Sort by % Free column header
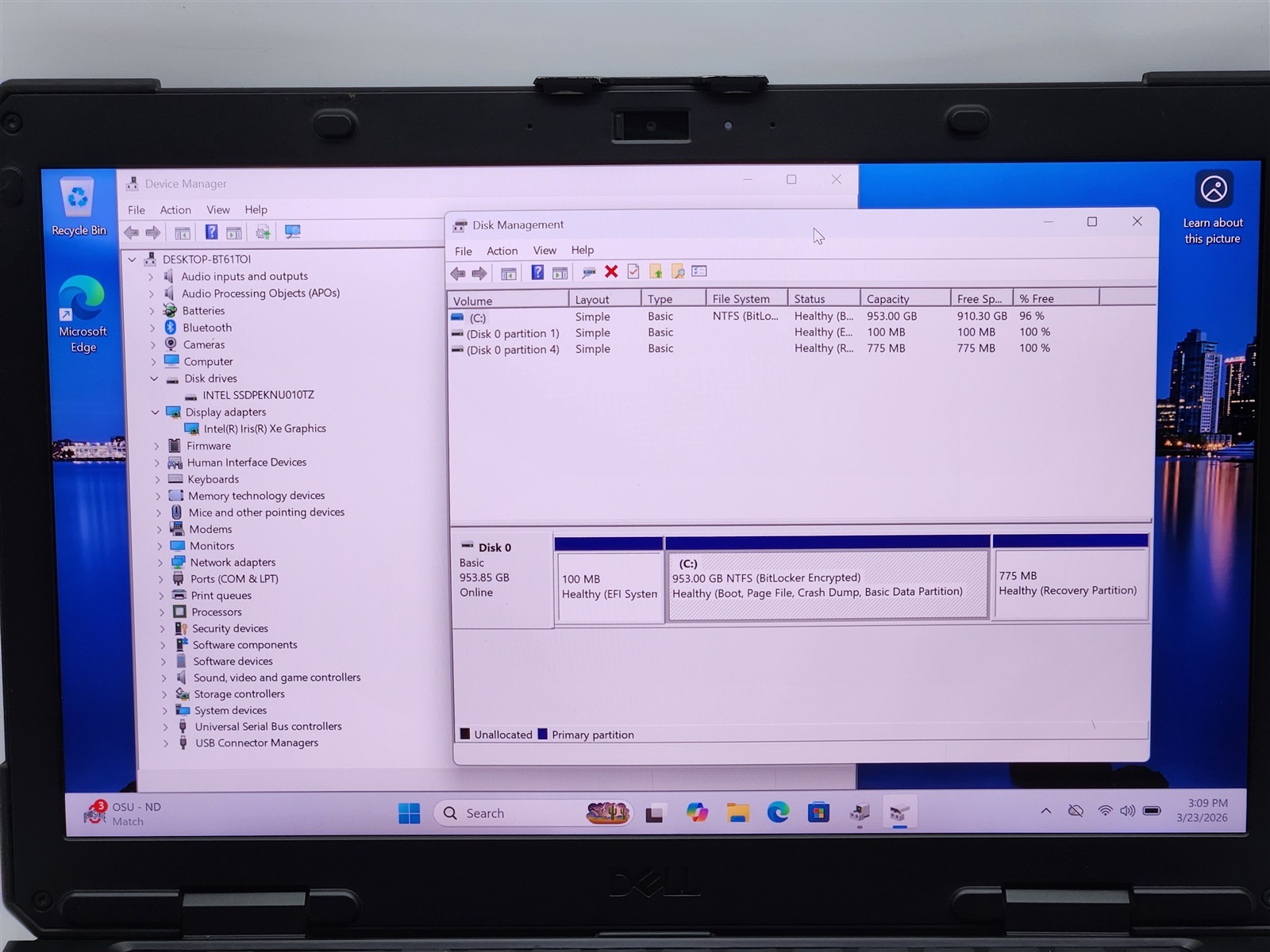1270x952 pixels. [1056, 298]
